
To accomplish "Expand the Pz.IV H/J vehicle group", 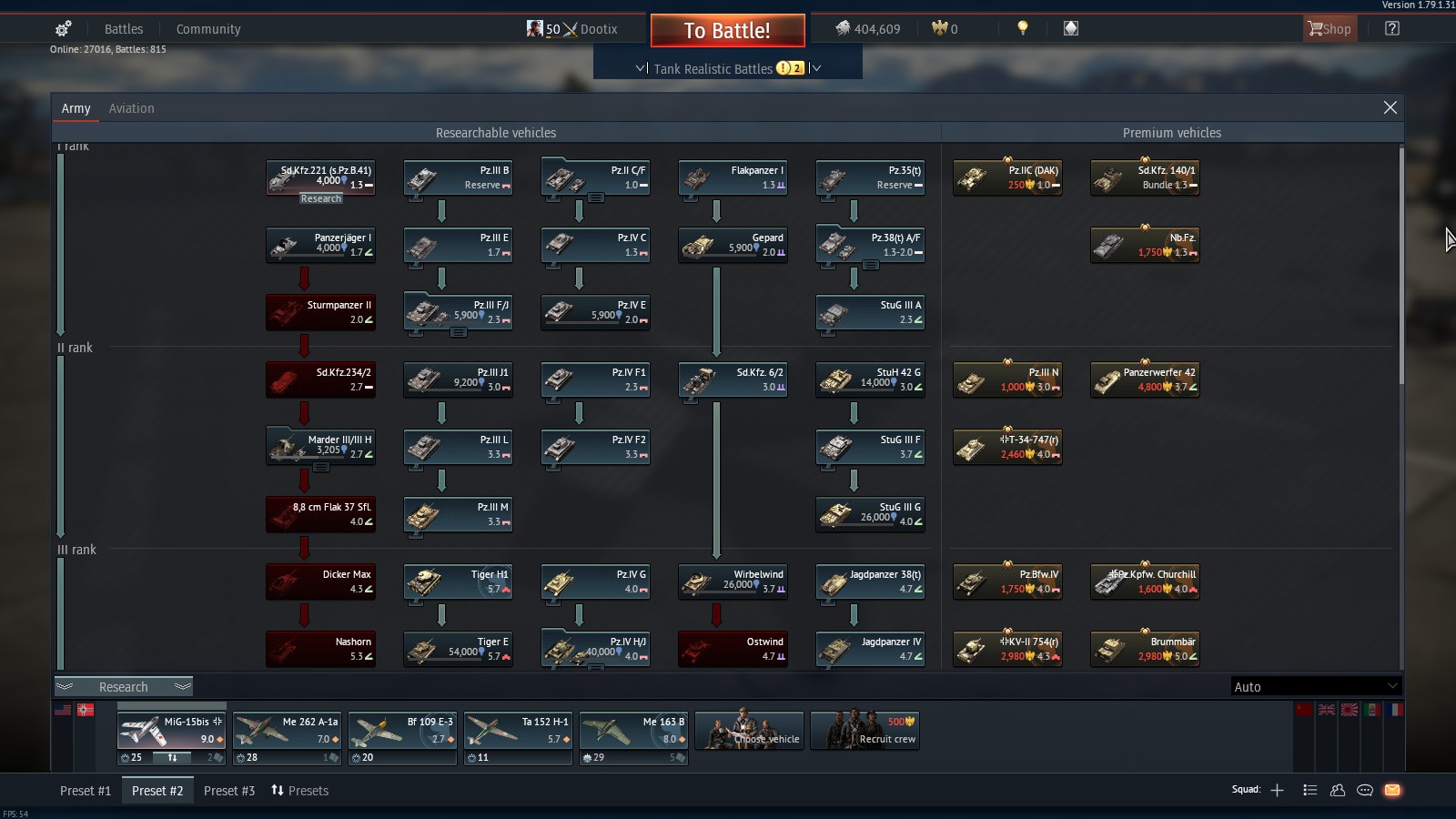I will tap(595, 668).
